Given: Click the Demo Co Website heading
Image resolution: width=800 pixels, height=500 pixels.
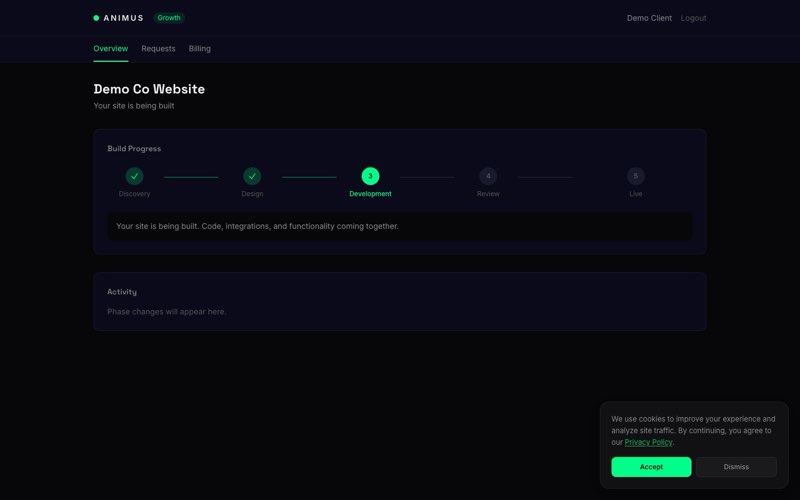Looking at the screenshot, I should pos(149,89).
